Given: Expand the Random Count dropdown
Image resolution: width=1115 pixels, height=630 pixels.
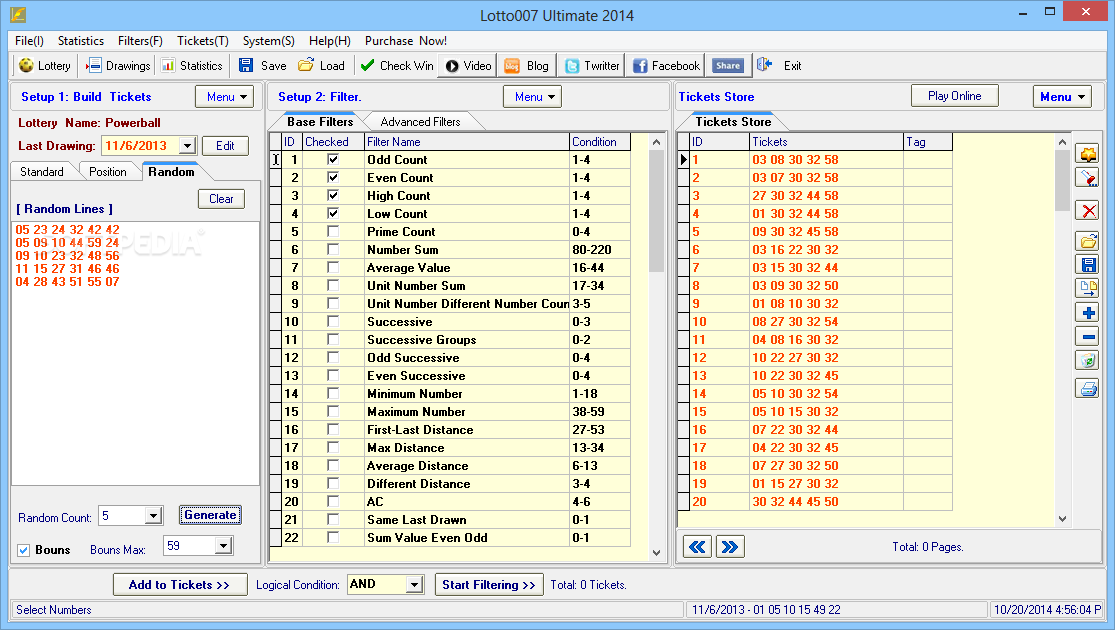Looking at the screenshot, I should 154,516.
